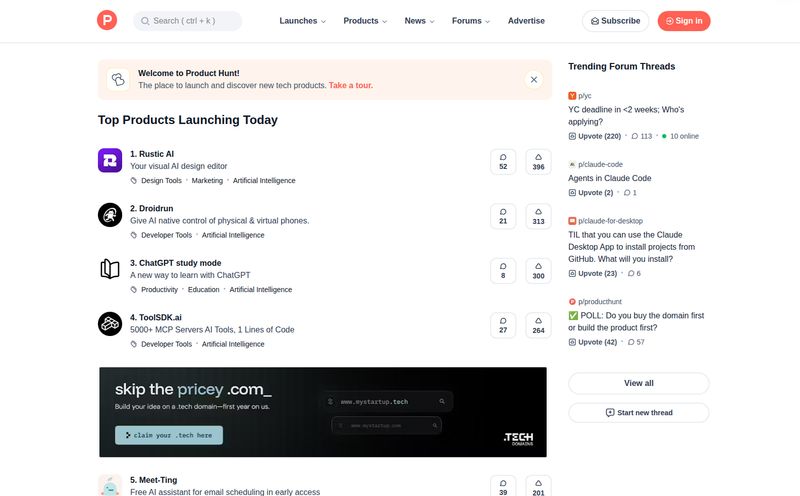Focus the Search box
Viewport: 800px width, 496px height.
point(187,21)
